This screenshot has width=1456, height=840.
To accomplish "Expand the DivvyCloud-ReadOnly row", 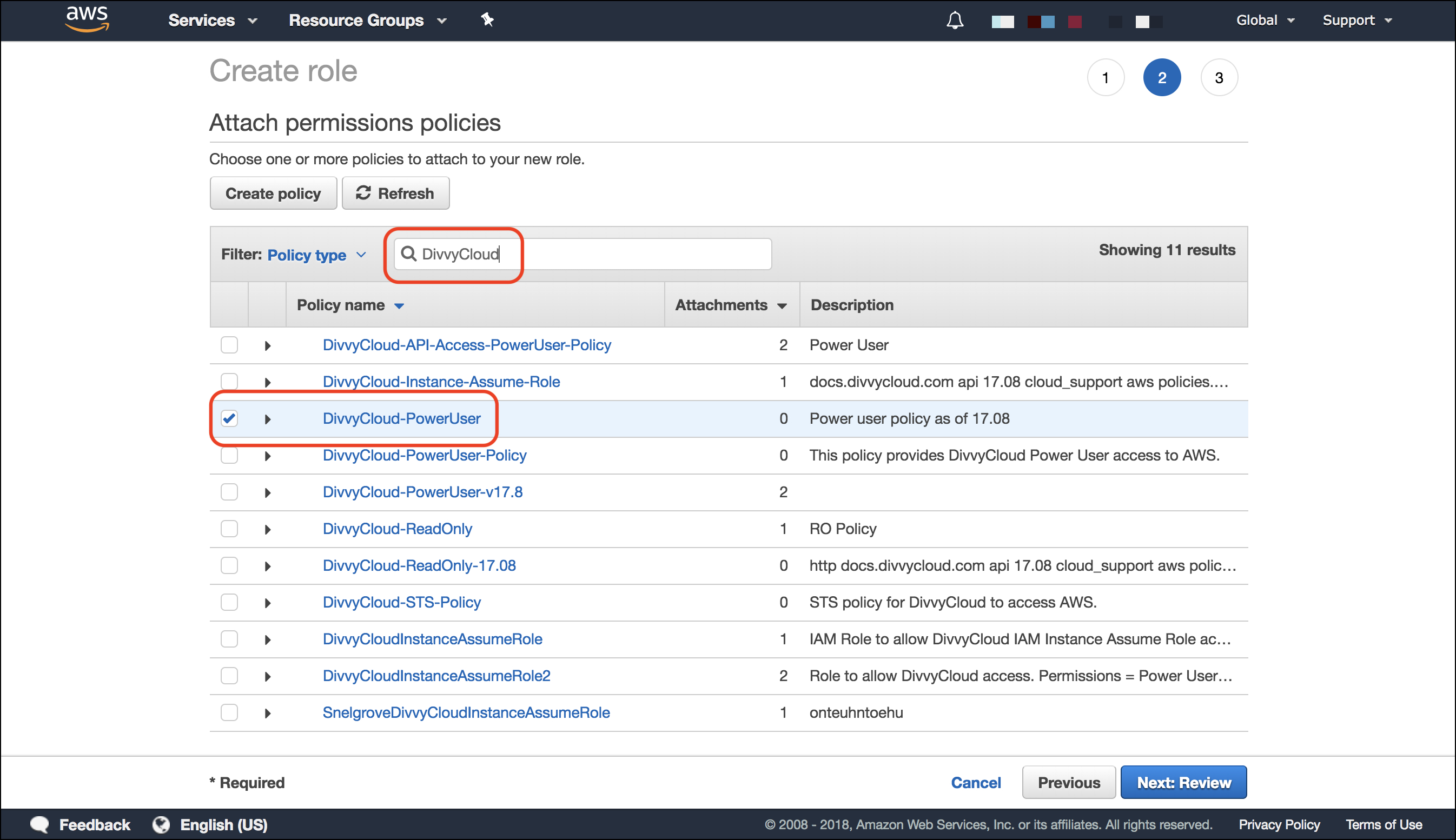I will point(267,529).
